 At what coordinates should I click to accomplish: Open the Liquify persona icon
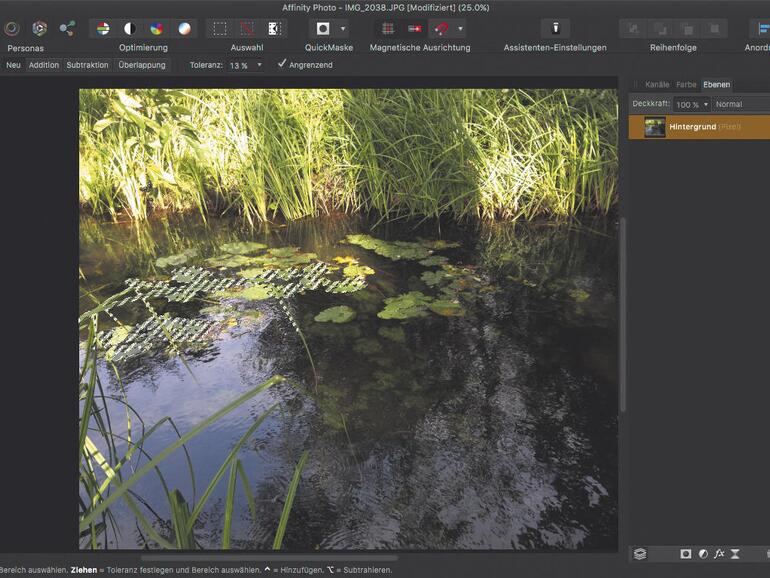click(39, 28)
